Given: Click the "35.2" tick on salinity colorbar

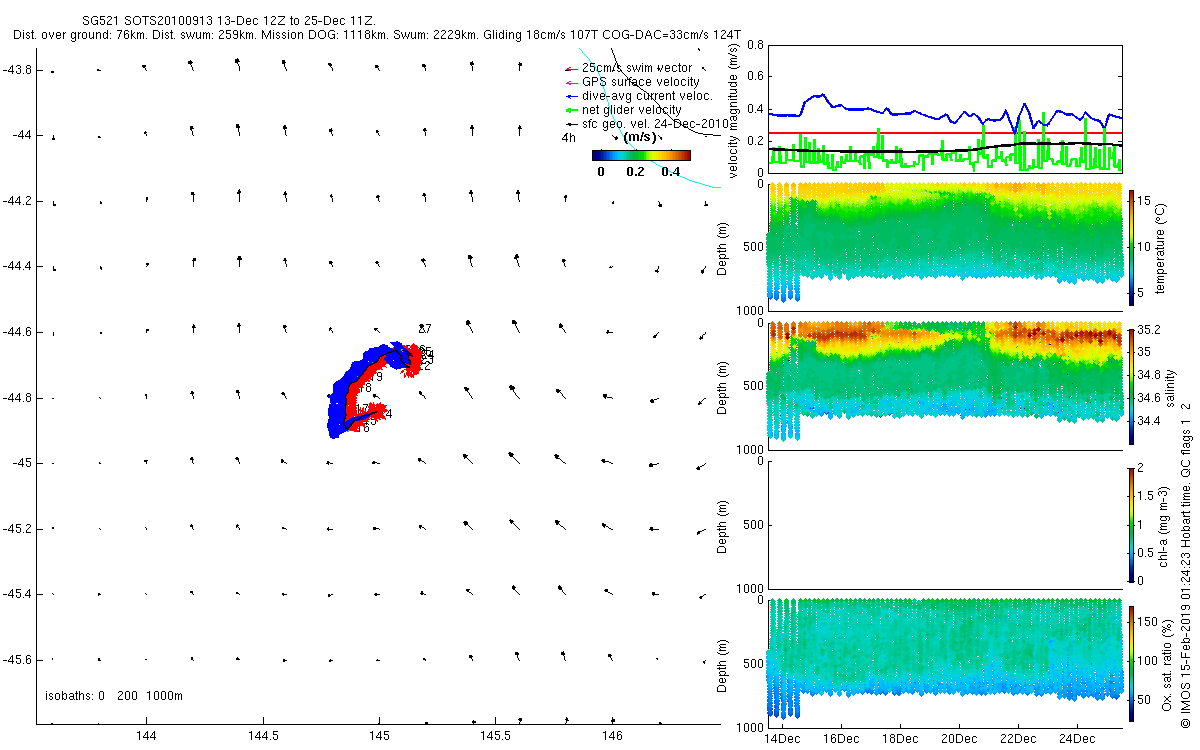Looking at the screenshot, I should [1150, 330].
